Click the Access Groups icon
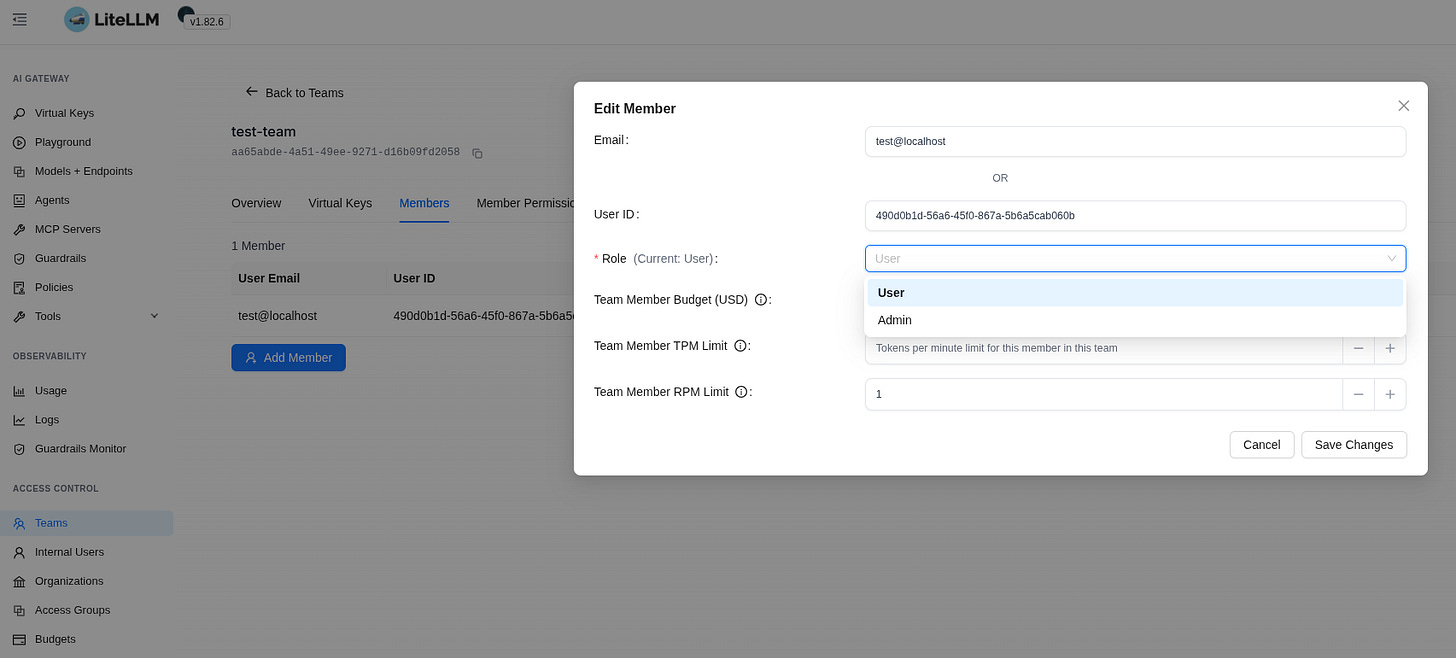1456x658 pixels. coord(19,610)
